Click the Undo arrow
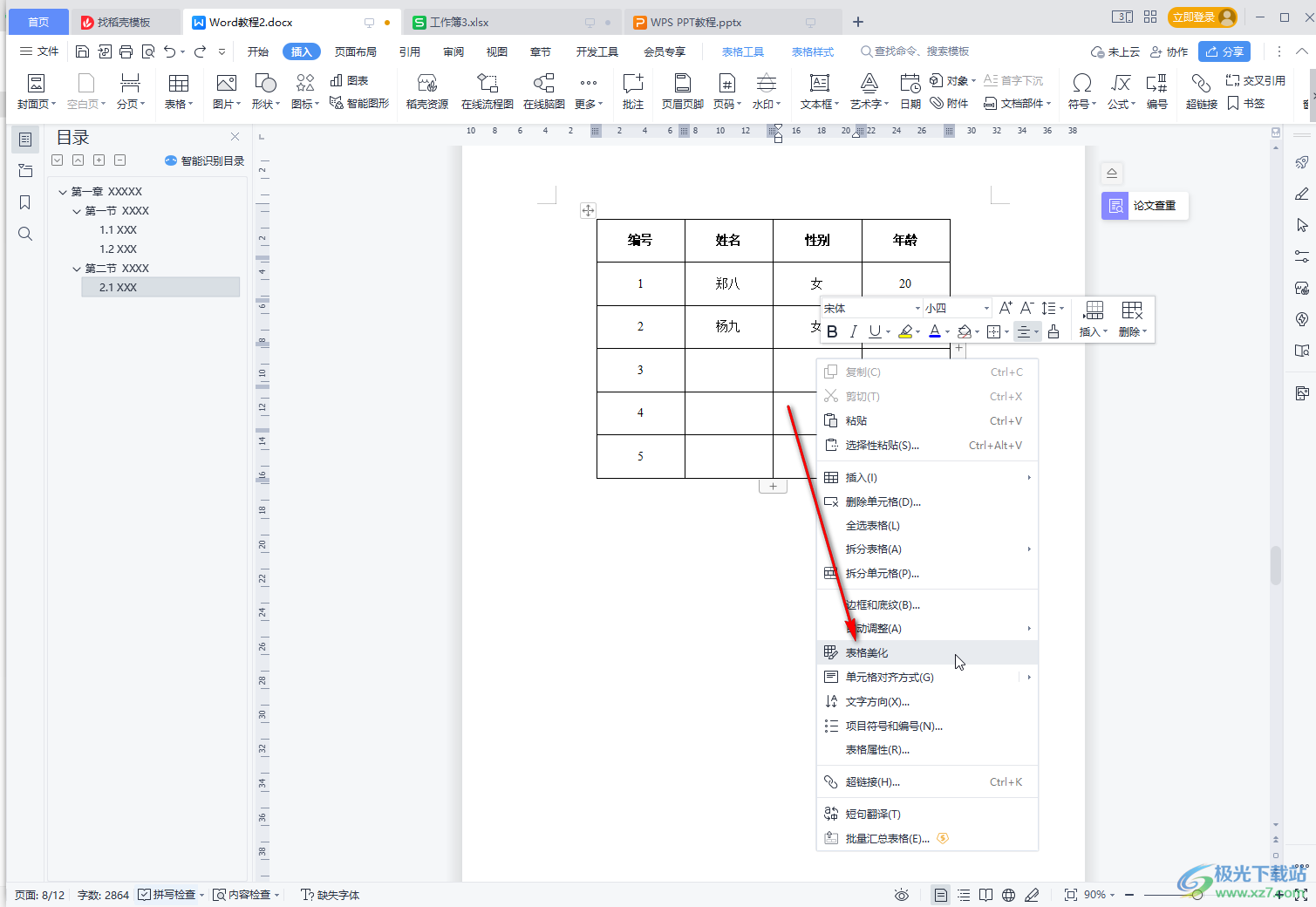1316x907 pixels. click(169, 51)
